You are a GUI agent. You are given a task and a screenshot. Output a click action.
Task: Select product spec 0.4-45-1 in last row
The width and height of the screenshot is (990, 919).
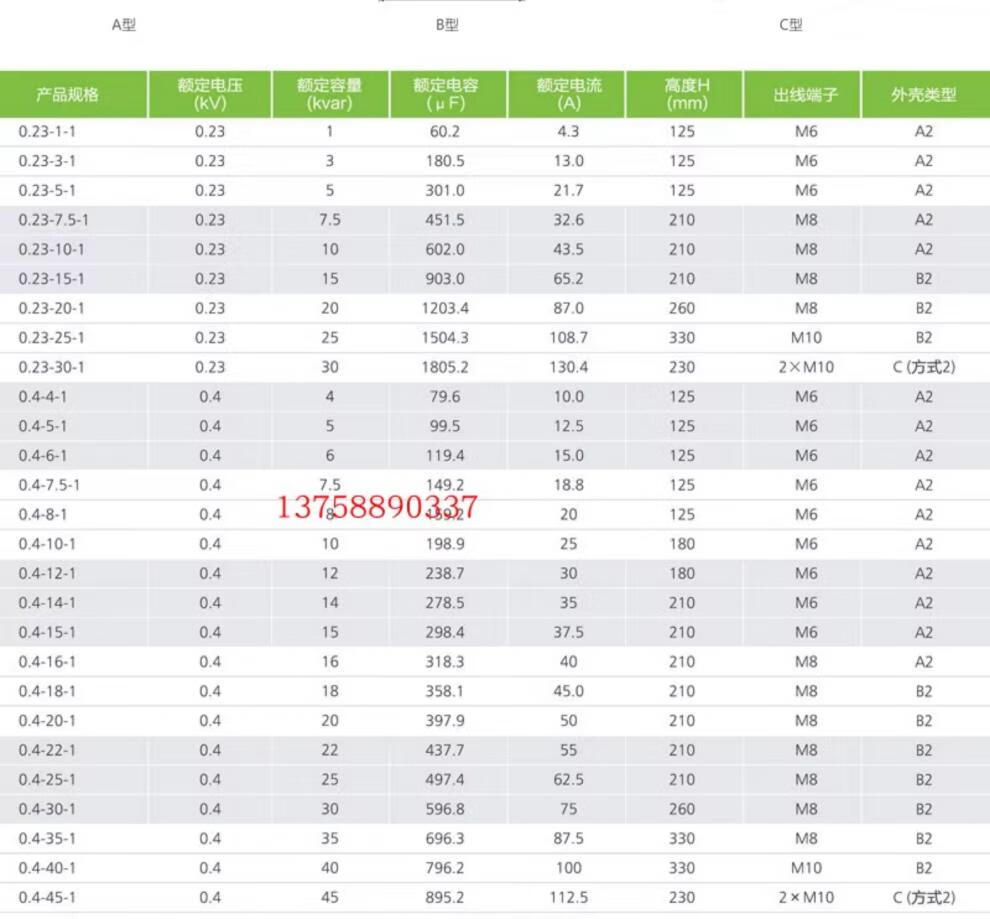[47, 897]
